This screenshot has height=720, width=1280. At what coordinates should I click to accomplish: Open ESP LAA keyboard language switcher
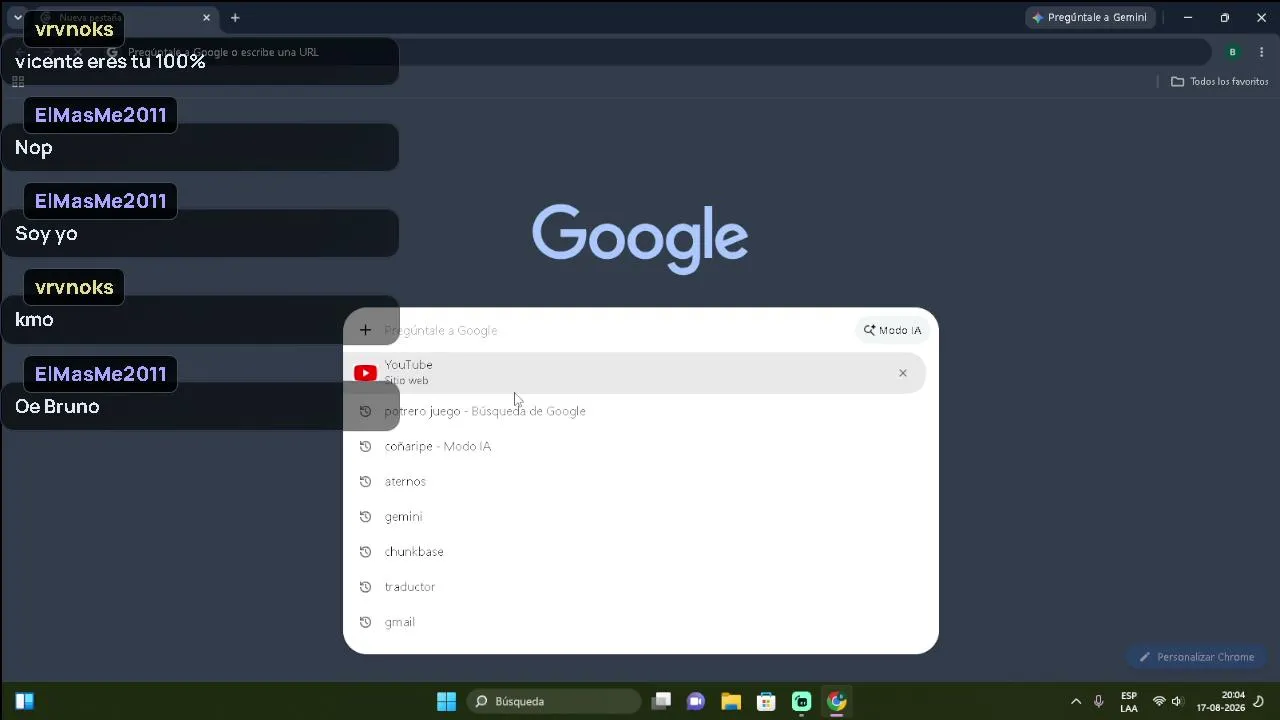pyautogui.click(x=1129, y=701)
